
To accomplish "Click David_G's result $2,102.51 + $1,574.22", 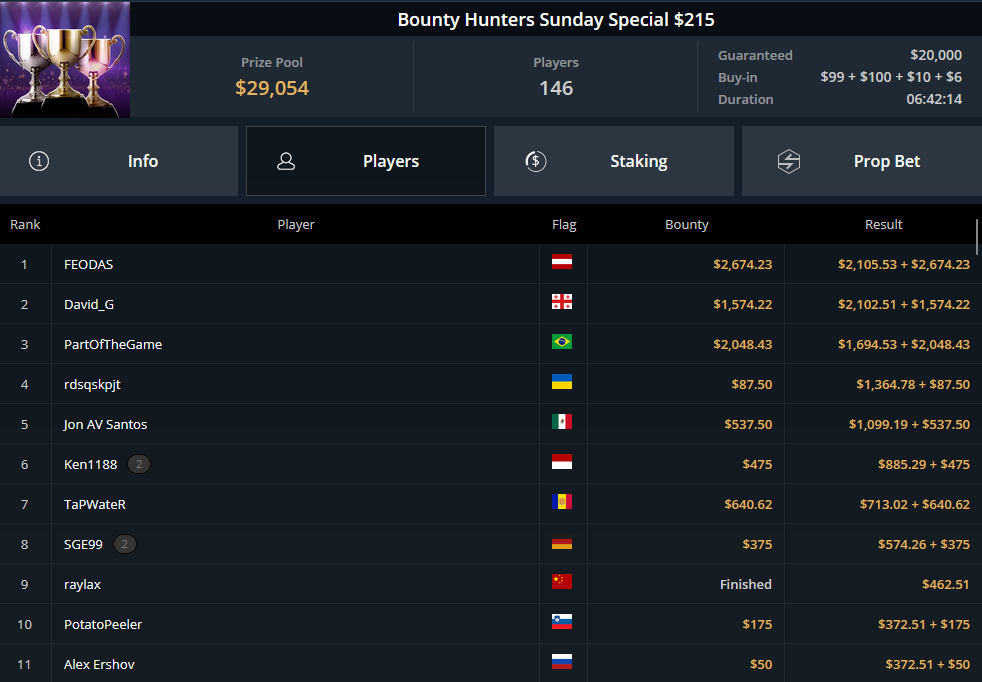I will pos(904,304).
